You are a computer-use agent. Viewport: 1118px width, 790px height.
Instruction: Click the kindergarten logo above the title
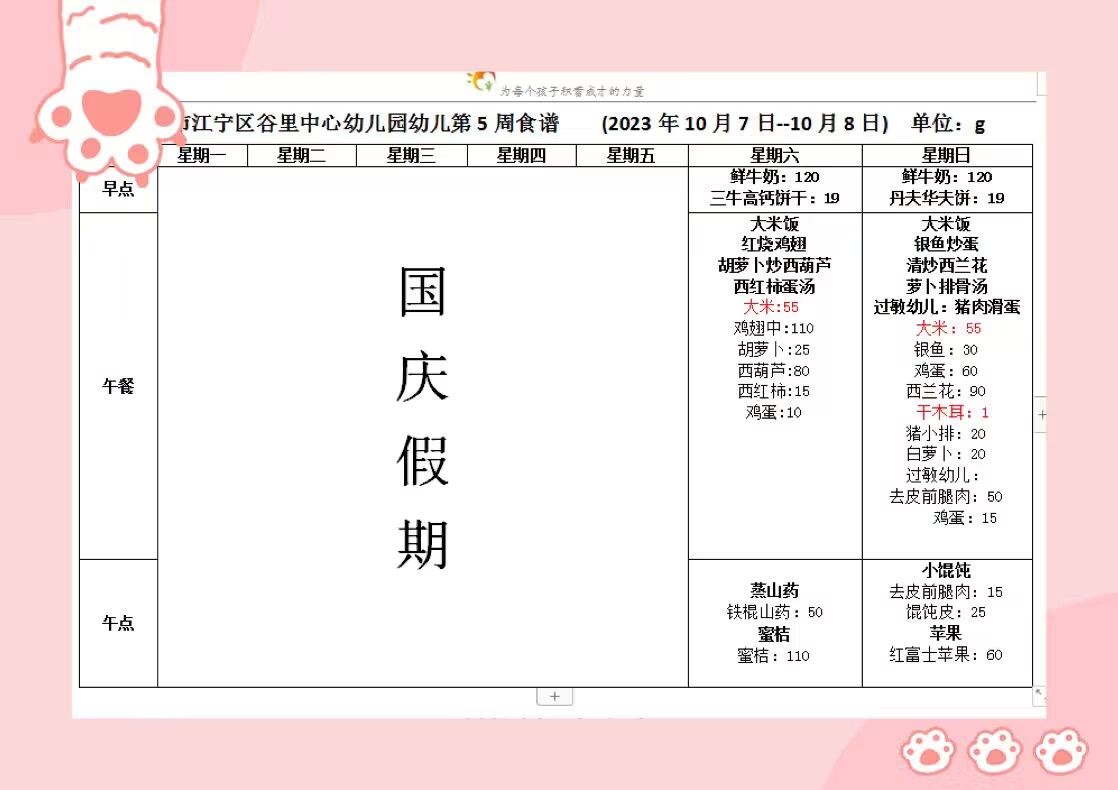(481, 81)
